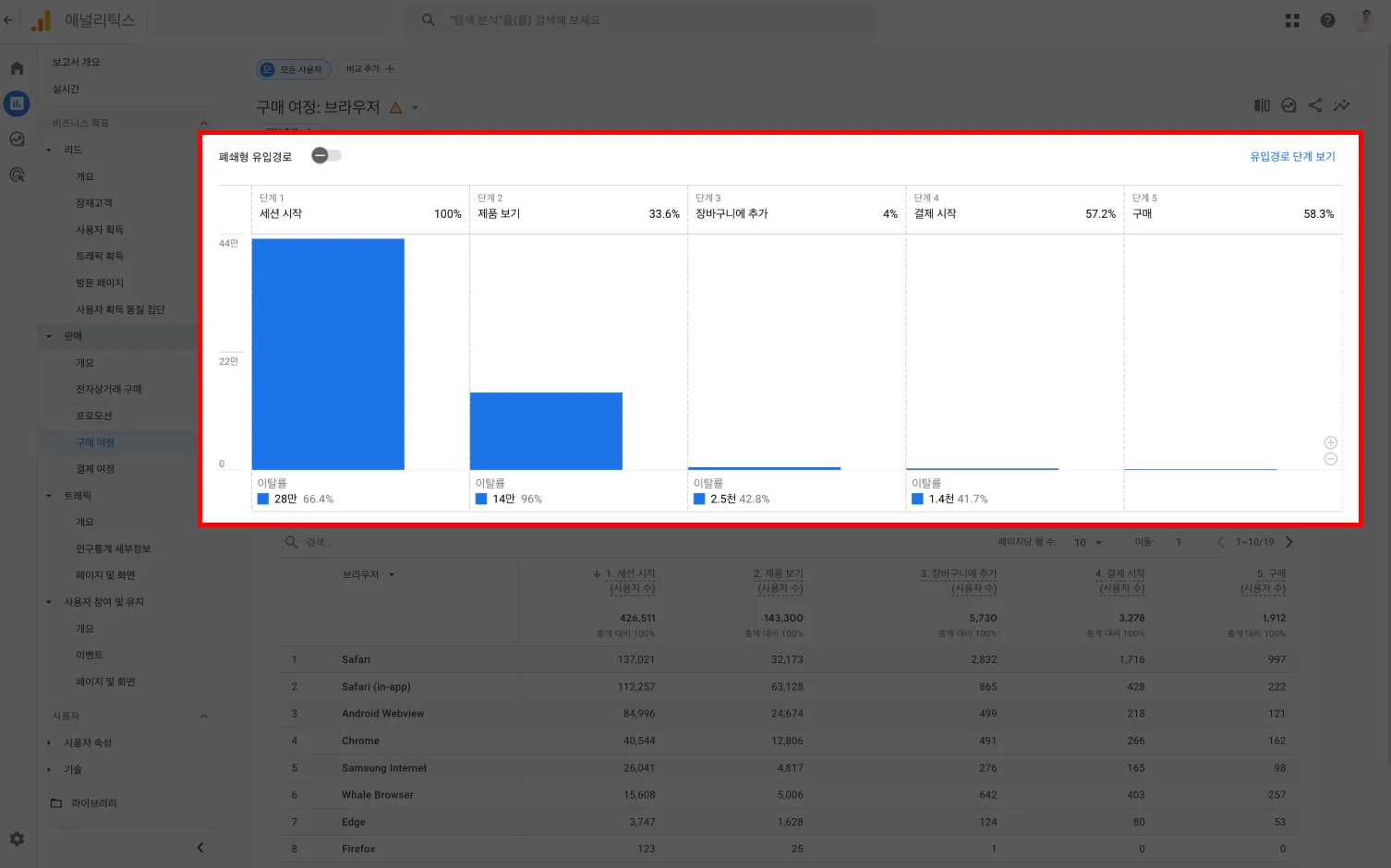The height and width of the screenshot is (868, 1391).
Task: Open the Help question mark icon
Action: click(1327, 20)
